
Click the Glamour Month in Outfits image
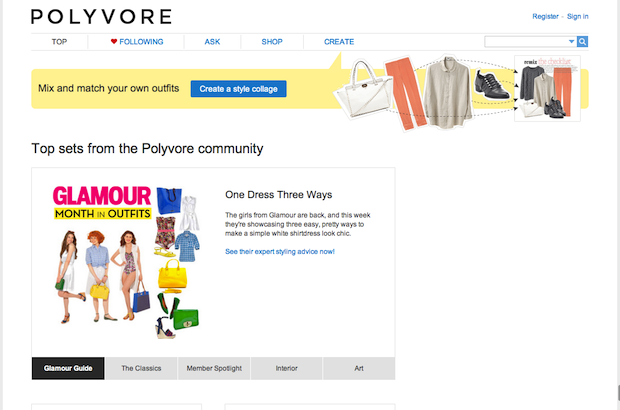(x=127, y=262)
